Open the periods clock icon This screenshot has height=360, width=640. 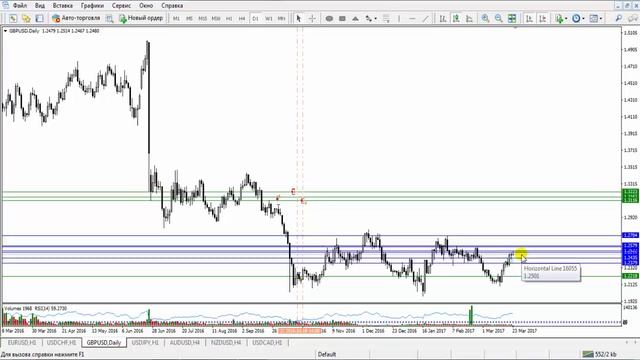(576, 18)
